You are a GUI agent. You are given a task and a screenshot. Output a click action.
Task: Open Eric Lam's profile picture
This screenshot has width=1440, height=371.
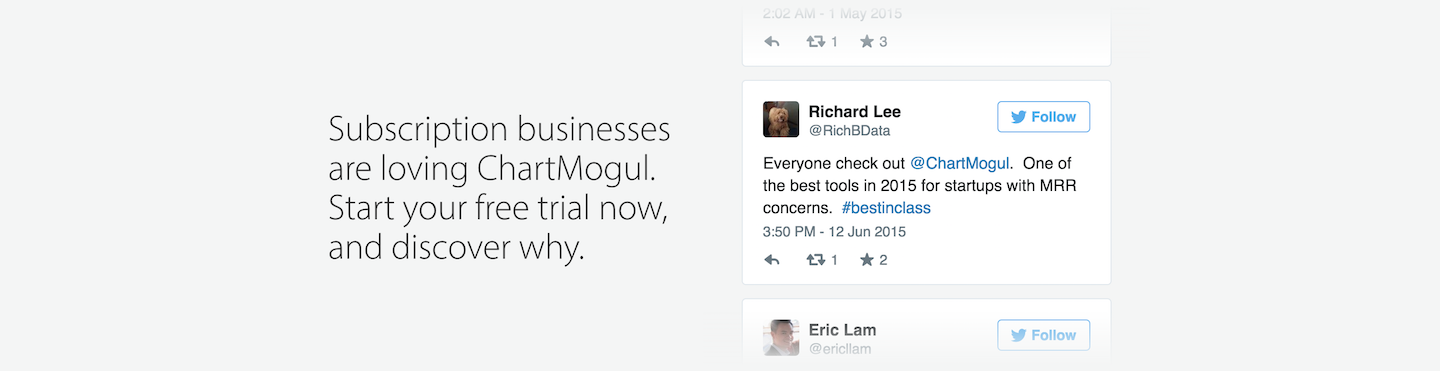point(781,338)
